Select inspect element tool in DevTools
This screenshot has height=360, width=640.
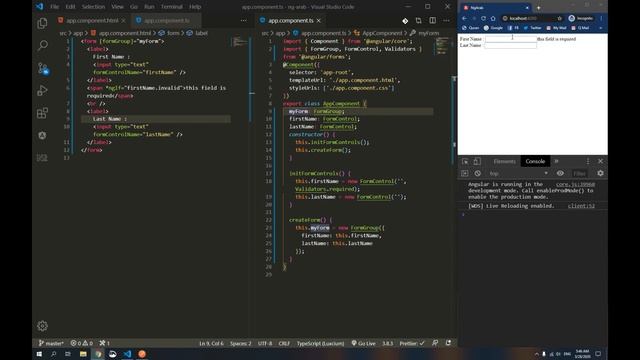click(465, 162)
